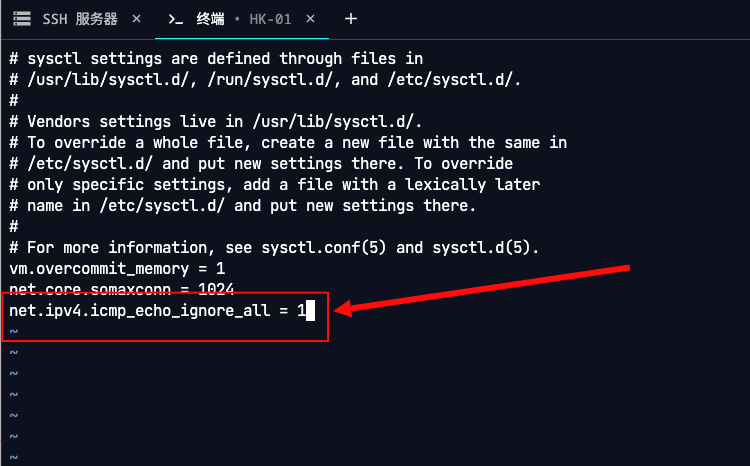Click the net.ipv4.icmp_echo_ignore_all line

coord(157,311)
